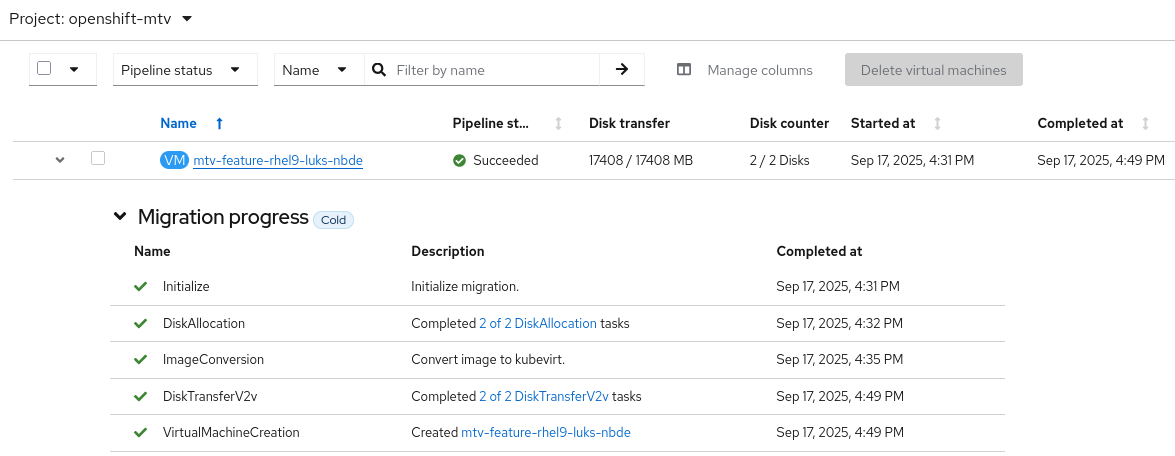The image size is (1175, 456).
Task: Sort by Name column ascending arrow
Action: click(x=219, y=124)
